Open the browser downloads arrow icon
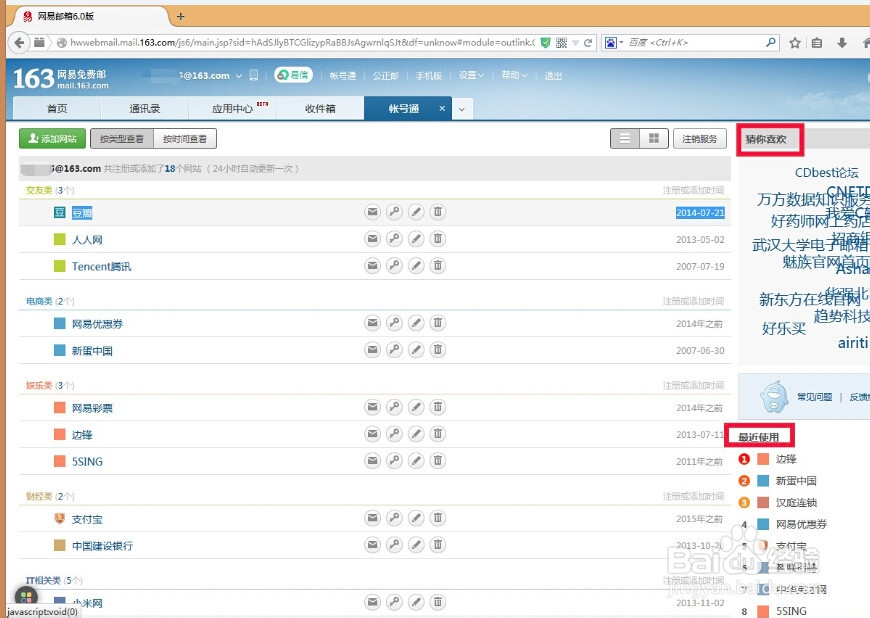Screen dimensions: 870x618 (842, 43)
